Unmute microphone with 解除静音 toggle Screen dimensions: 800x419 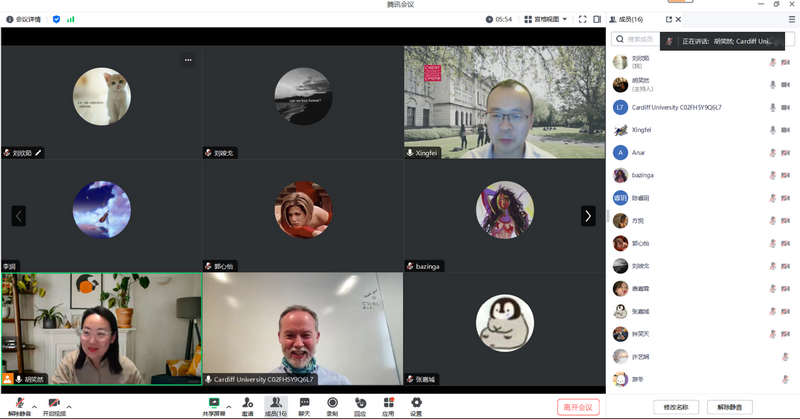coord(19,404)
